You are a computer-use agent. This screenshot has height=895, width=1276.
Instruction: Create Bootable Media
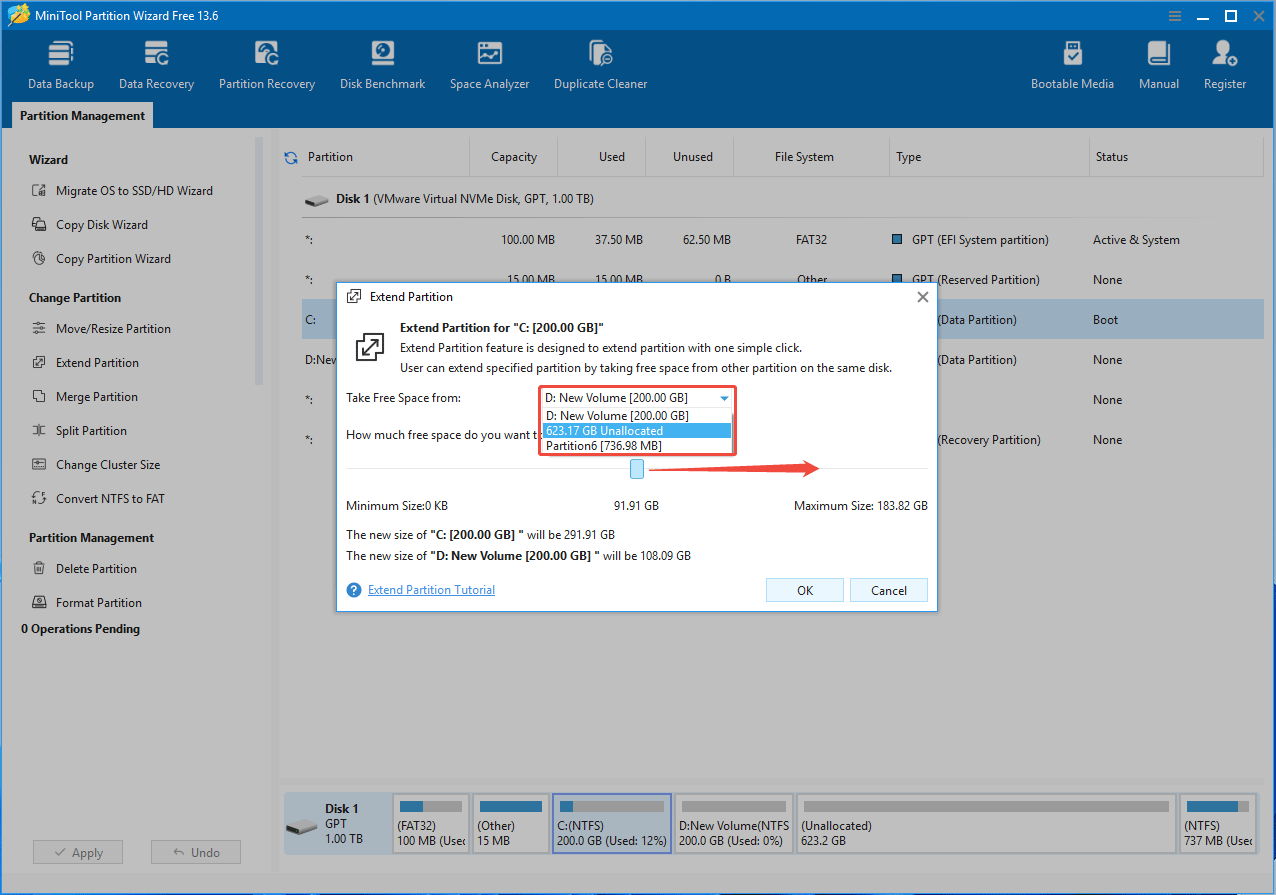[x=1072, y=65]
